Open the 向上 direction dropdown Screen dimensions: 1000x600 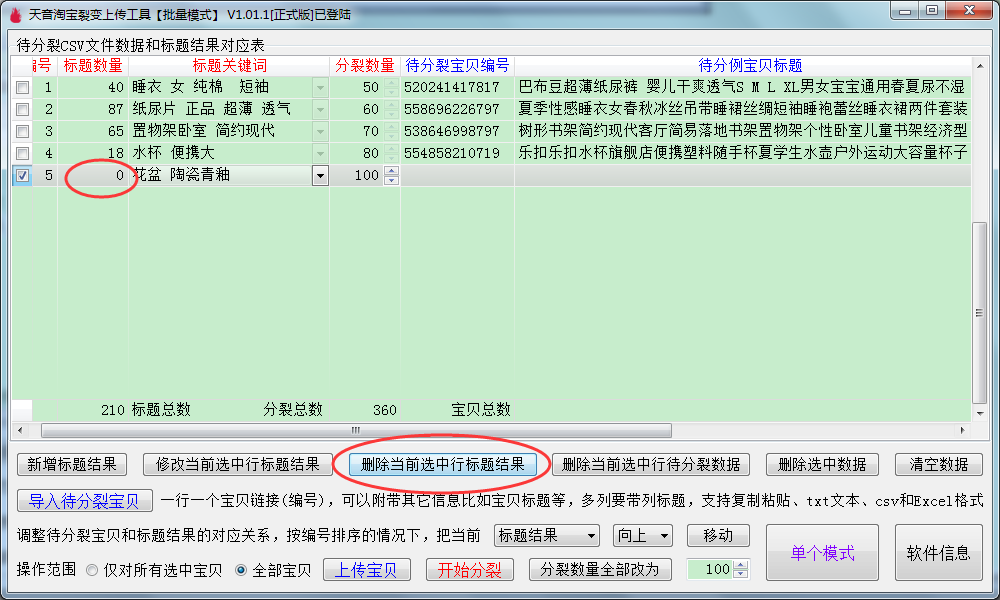pos(664,536)
